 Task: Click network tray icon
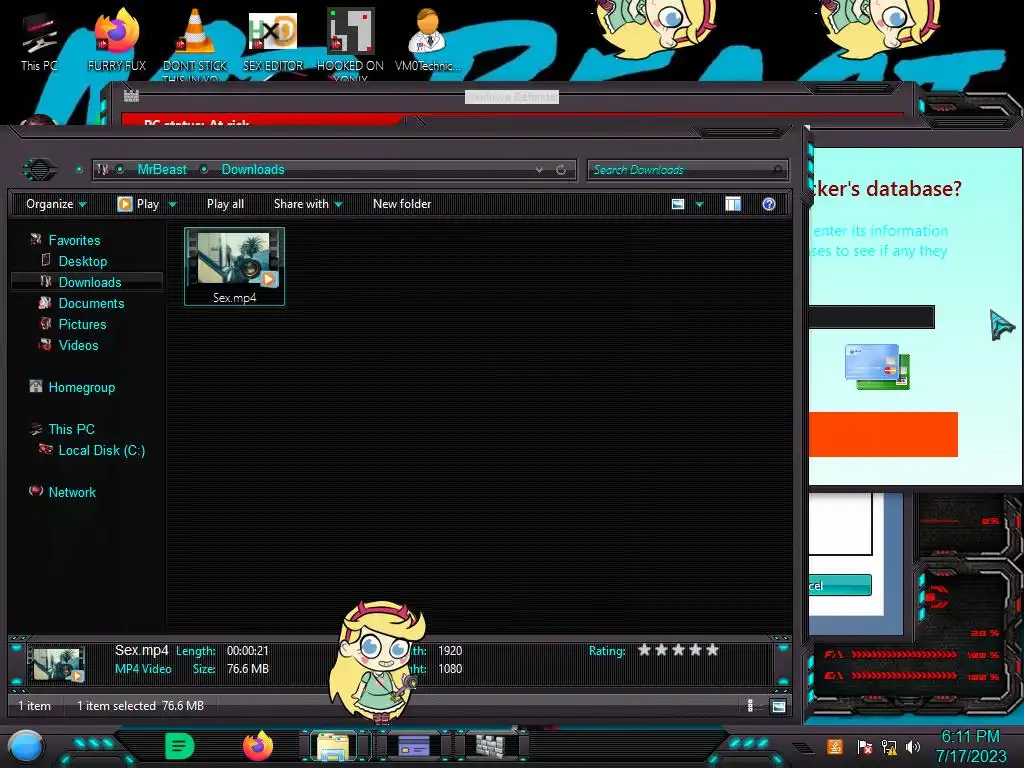pyautogui.click(x=888, y=746)
